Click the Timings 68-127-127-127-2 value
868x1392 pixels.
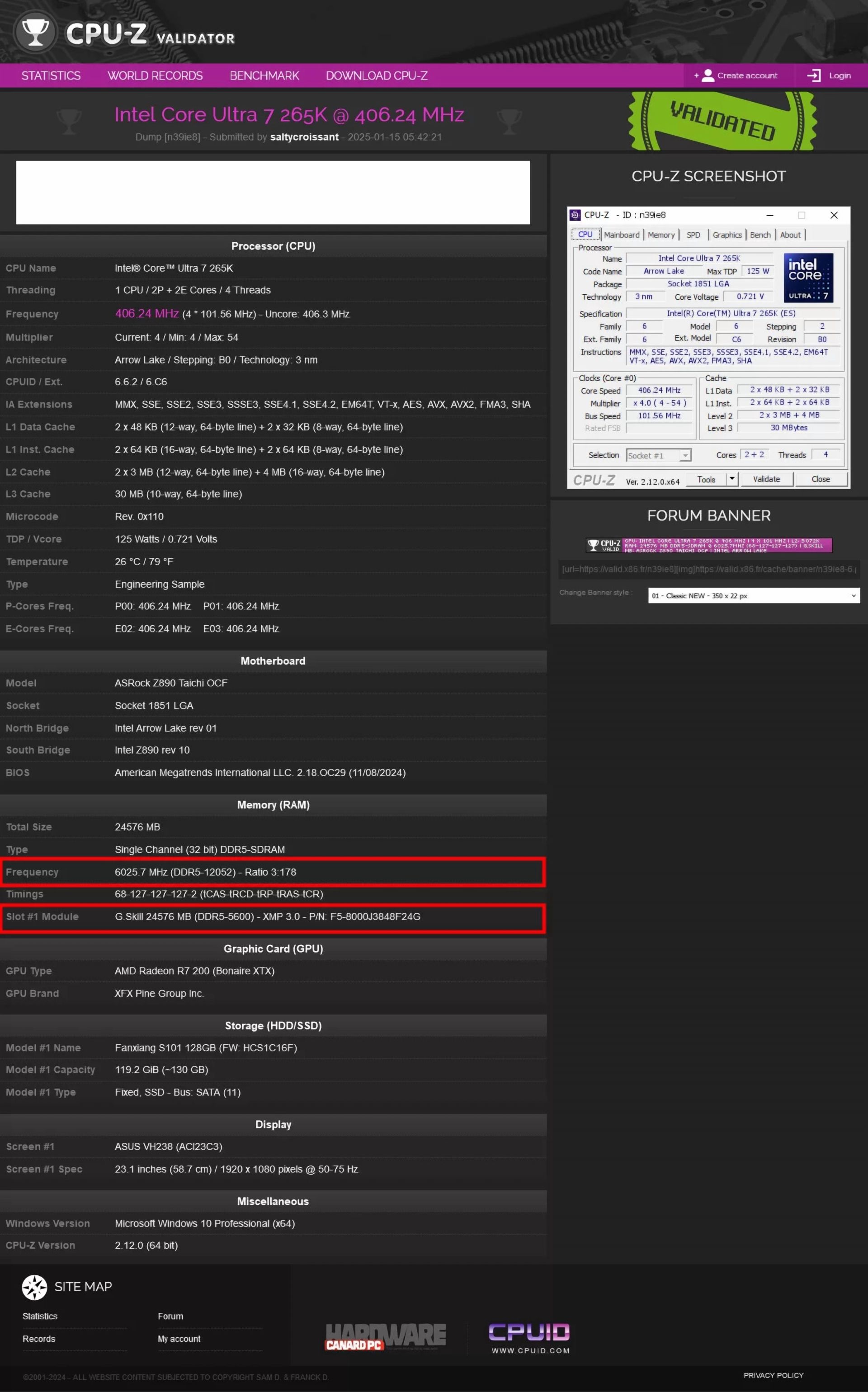coord(219,894)
